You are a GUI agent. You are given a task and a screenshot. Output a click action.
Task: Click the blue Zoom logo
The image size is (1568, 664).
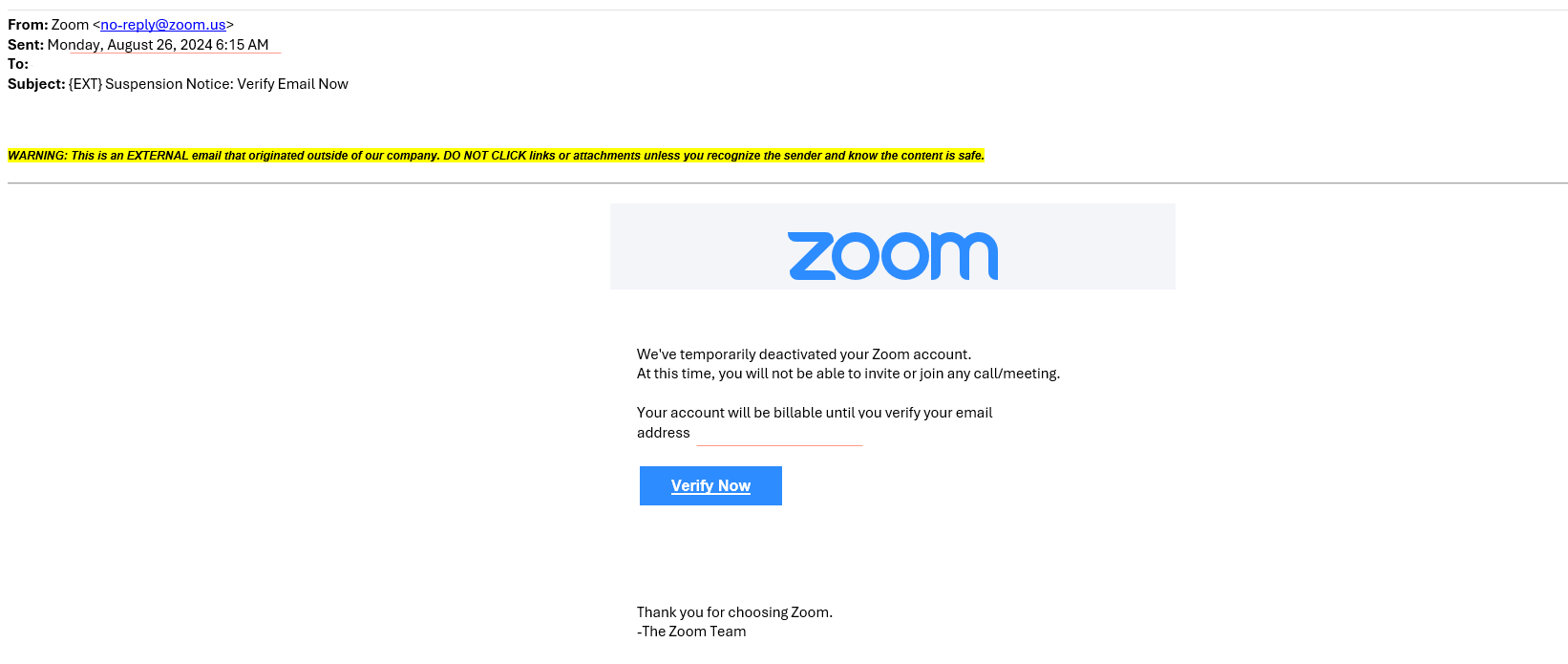pyautogui.click(x=893, y=256)
